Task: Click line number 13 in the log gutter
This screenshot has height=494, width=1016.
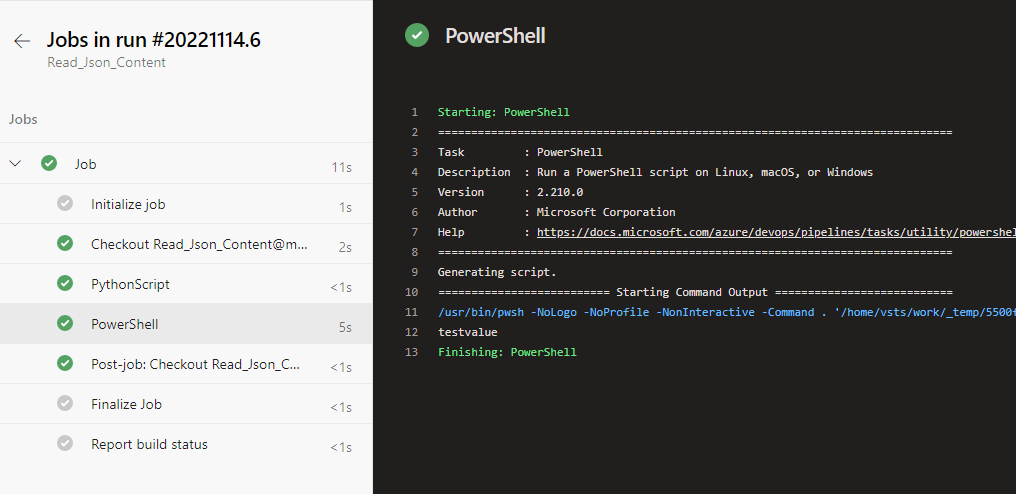Action: point(411,353)
